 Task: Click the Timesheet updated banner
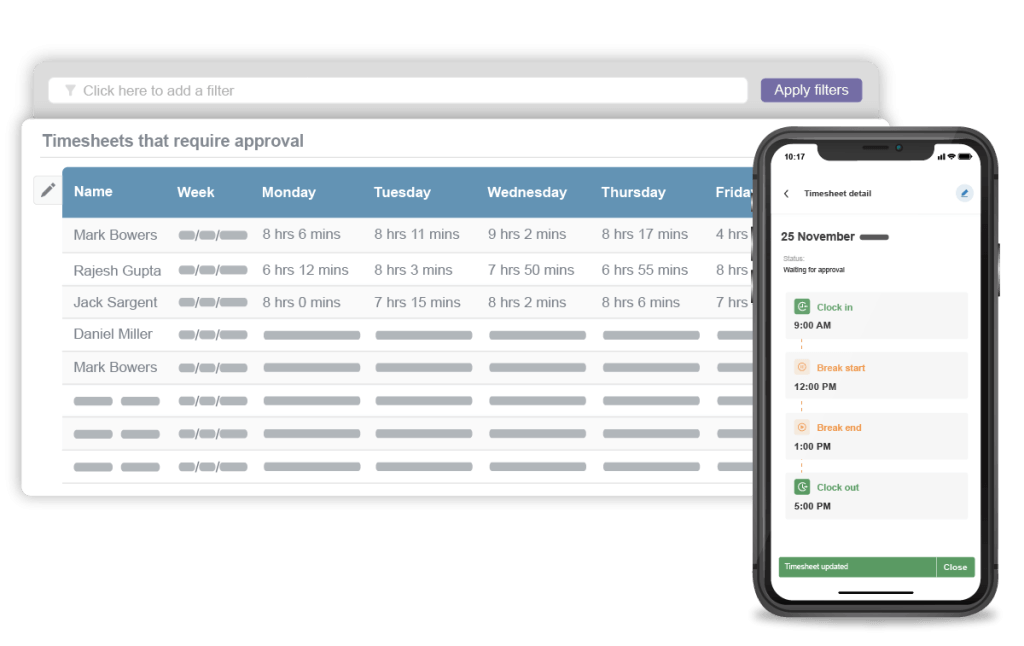coord(857,567)
